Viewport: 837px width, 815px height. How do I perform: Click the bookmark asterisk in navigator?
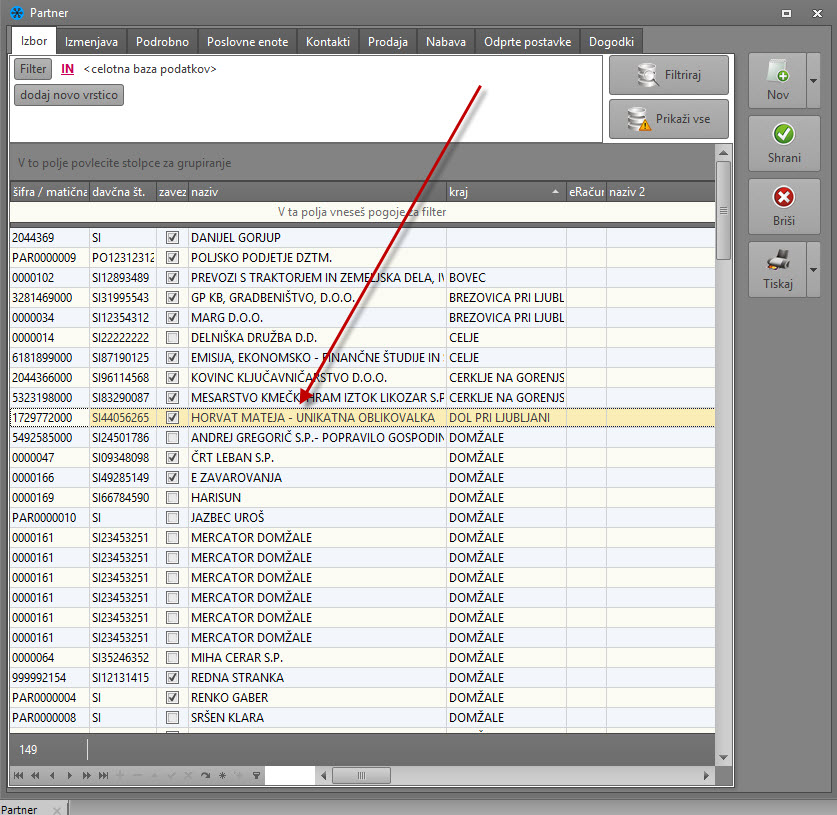pos(223,776)
